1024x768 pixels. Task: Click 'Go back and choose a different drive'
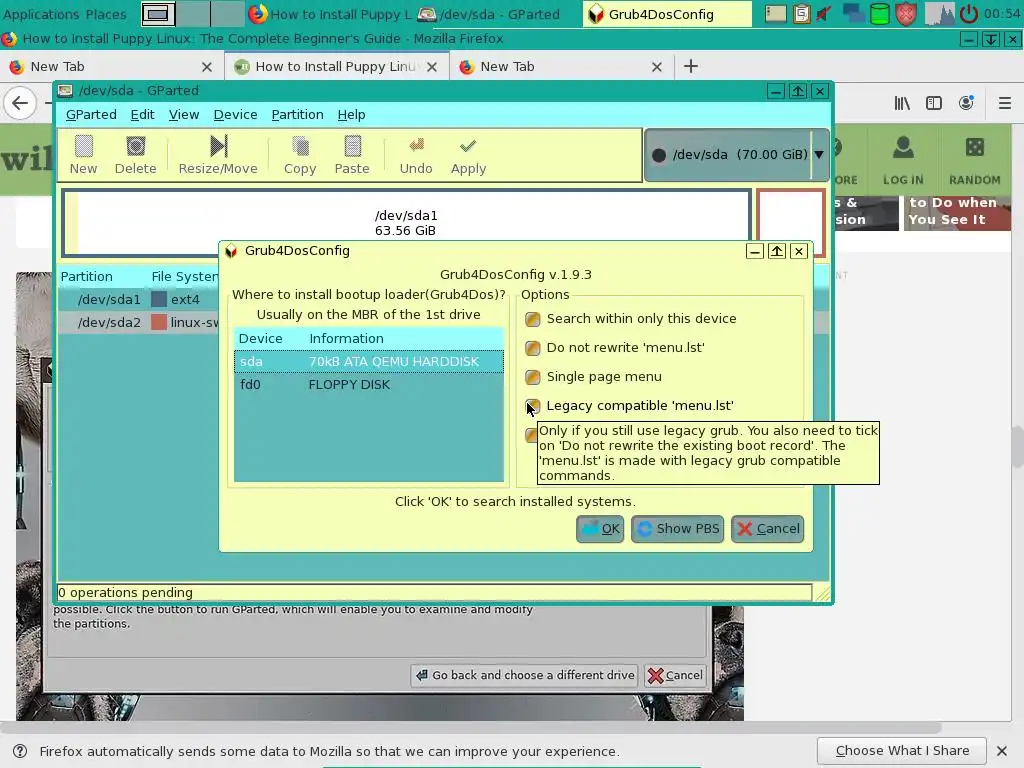525,675
